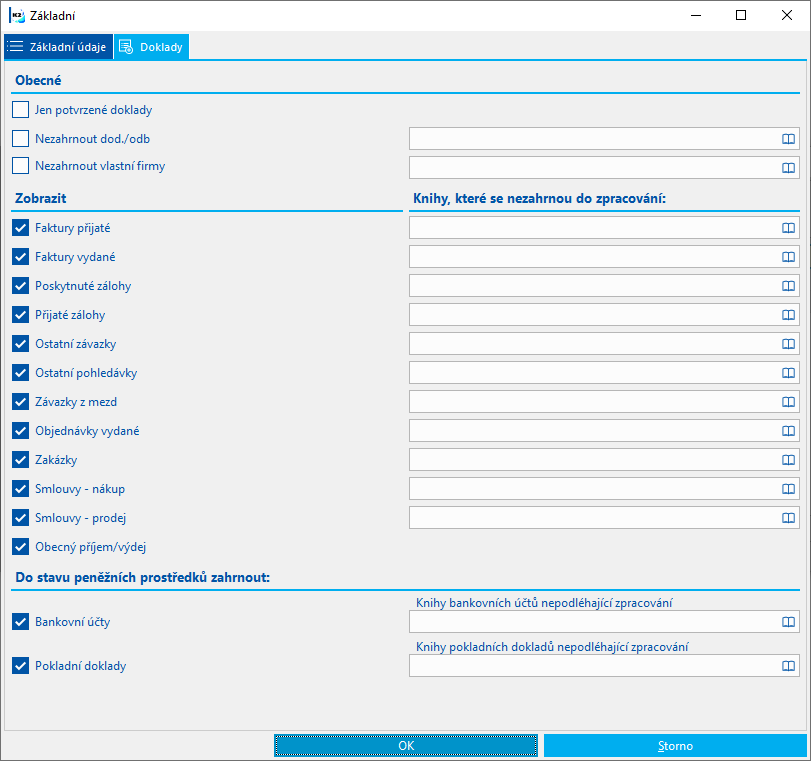
Task: Uncheck Faktury přijaté checkbox
Action: pyautogui.click(x=21, y=228)
